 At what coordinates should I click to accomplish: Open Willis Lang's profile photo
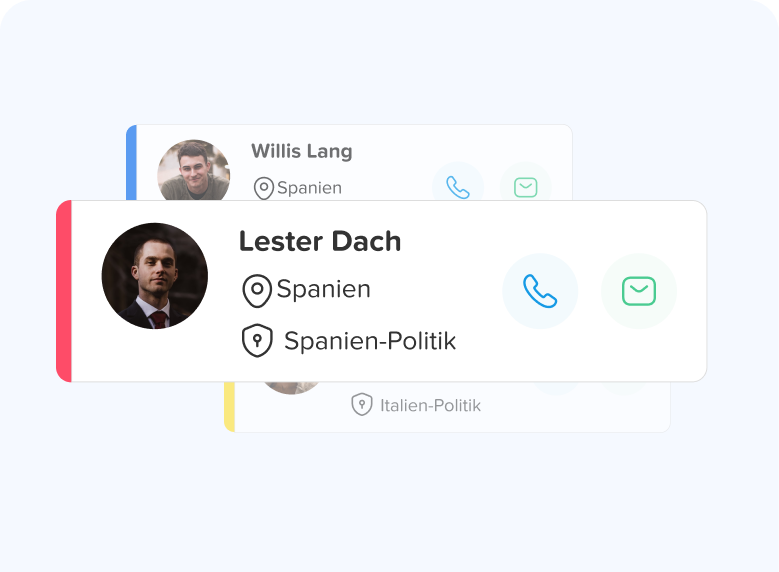[x=194, y=170]
